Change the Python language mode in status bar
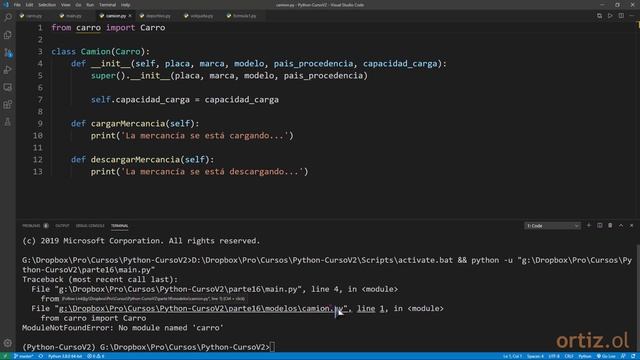This screenshot has width=640, height=360. 584,356
